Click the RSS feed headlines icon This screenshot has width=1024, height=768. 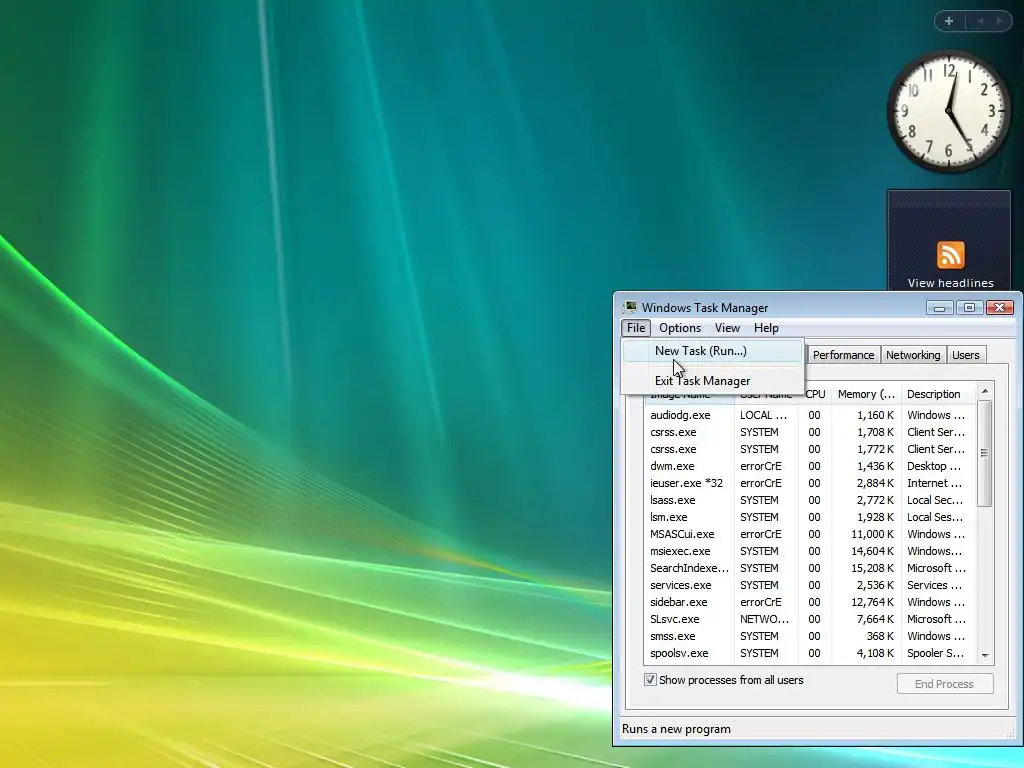(x=950, y=255)
